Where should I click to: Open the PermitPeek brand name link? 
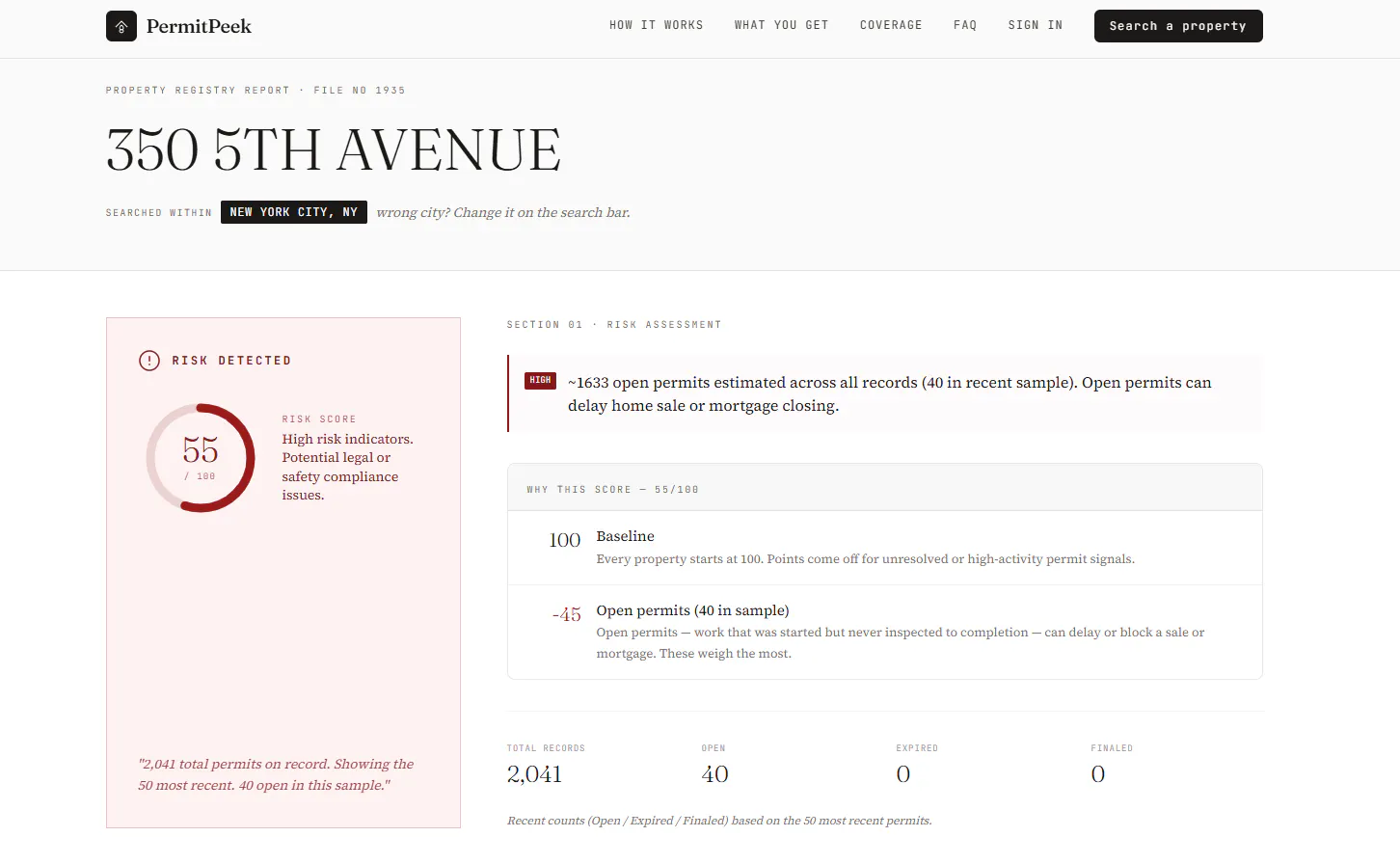point(199,26)
